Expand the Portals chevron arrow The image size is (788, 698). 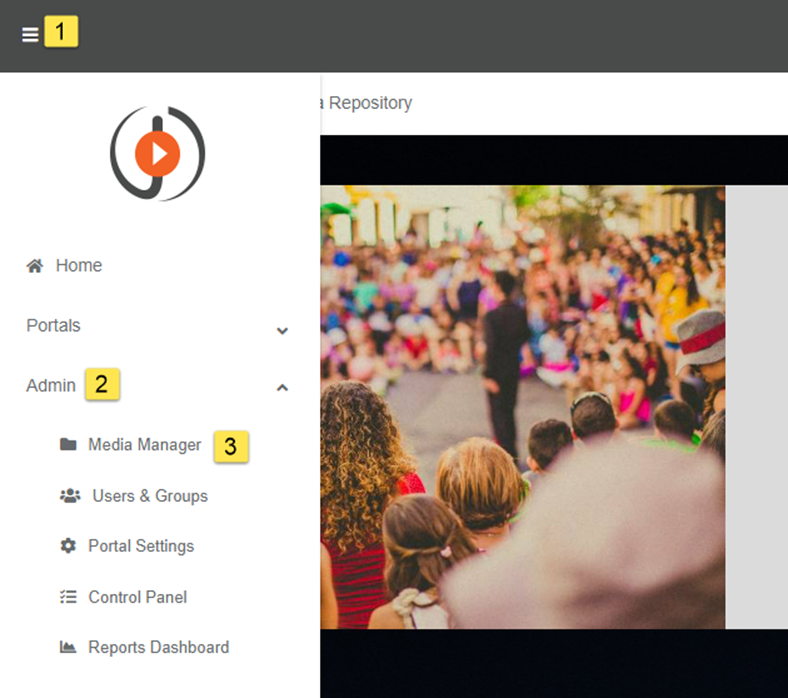pos(282,331)
